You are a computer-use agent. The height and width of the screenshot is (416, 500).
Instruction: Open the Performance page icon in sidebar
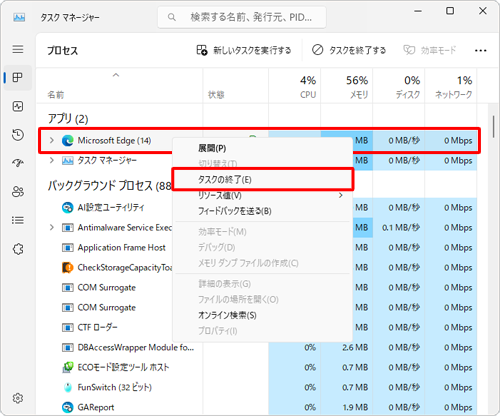(x=18, y=106)
